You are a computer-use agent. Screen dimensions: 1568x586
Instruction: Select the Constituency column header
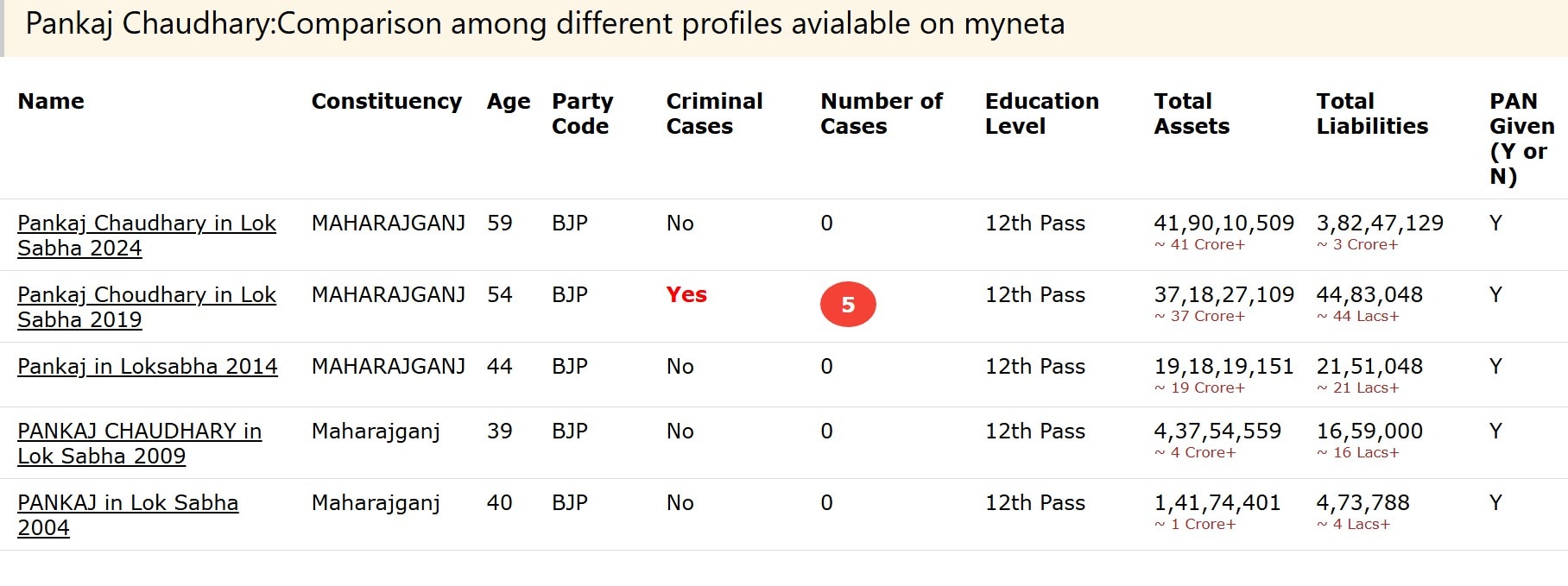tap(386, 101)
